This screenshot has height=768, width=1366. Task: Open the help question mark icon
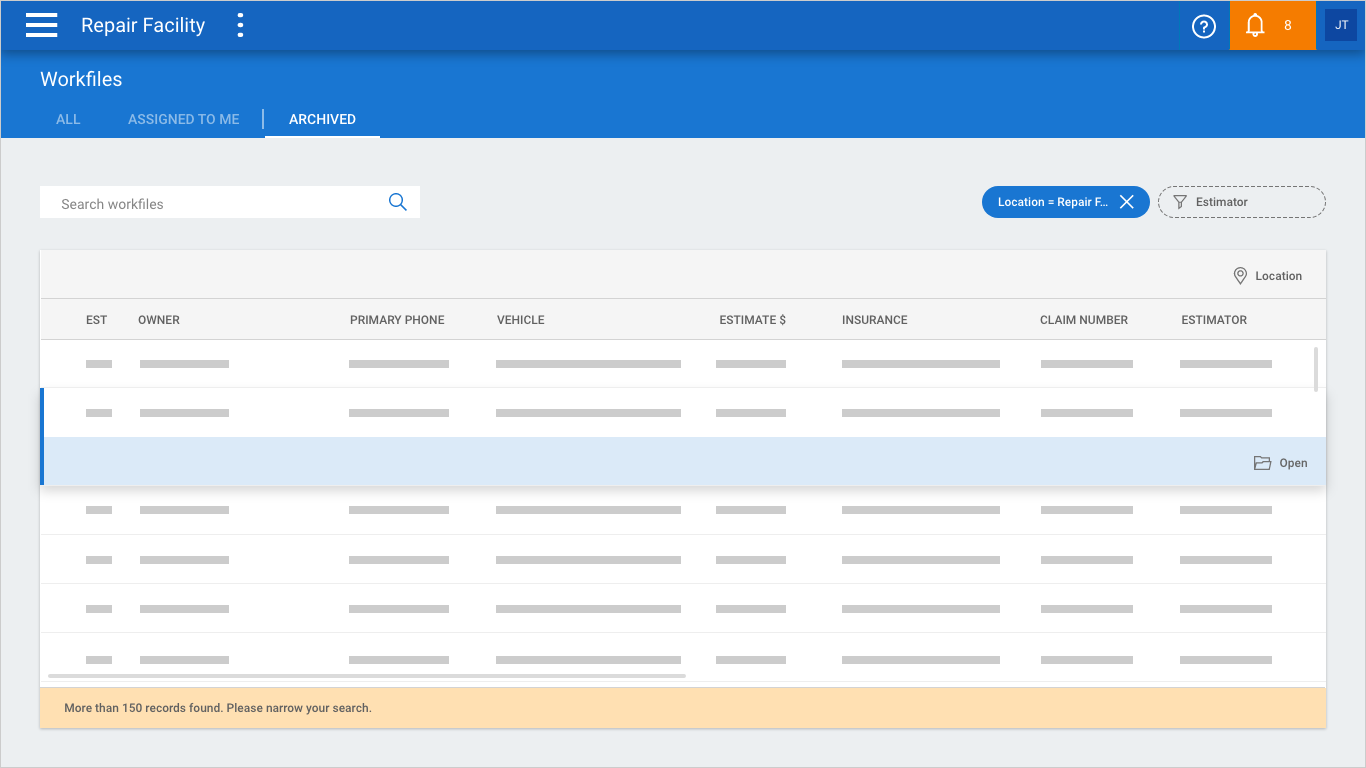coord(1203,26)
